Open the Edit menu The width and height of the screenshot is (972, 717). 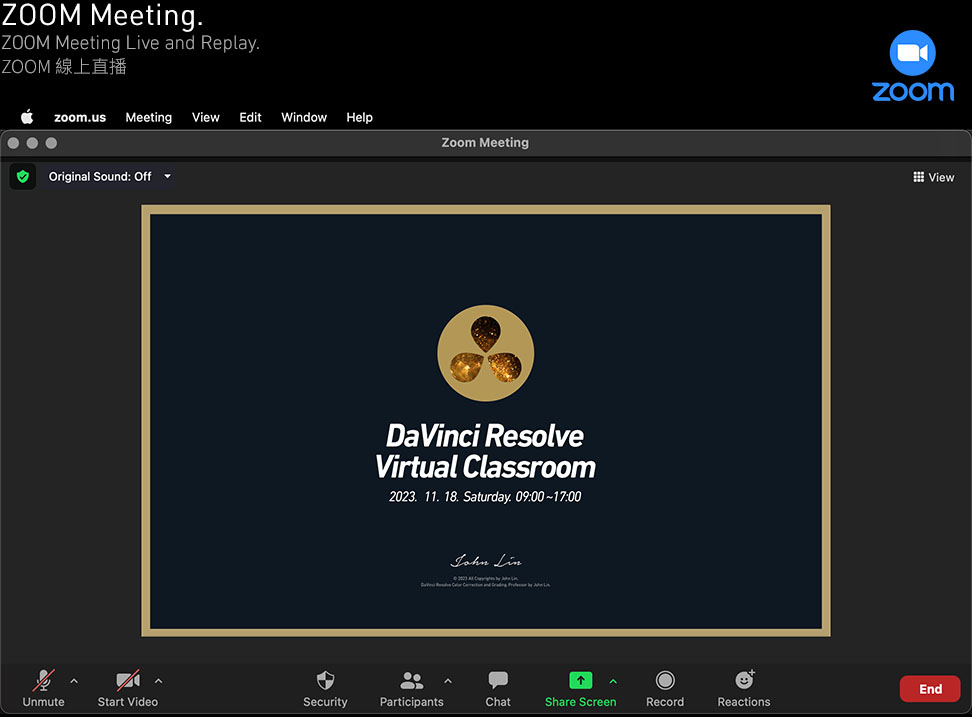point(250,117)
